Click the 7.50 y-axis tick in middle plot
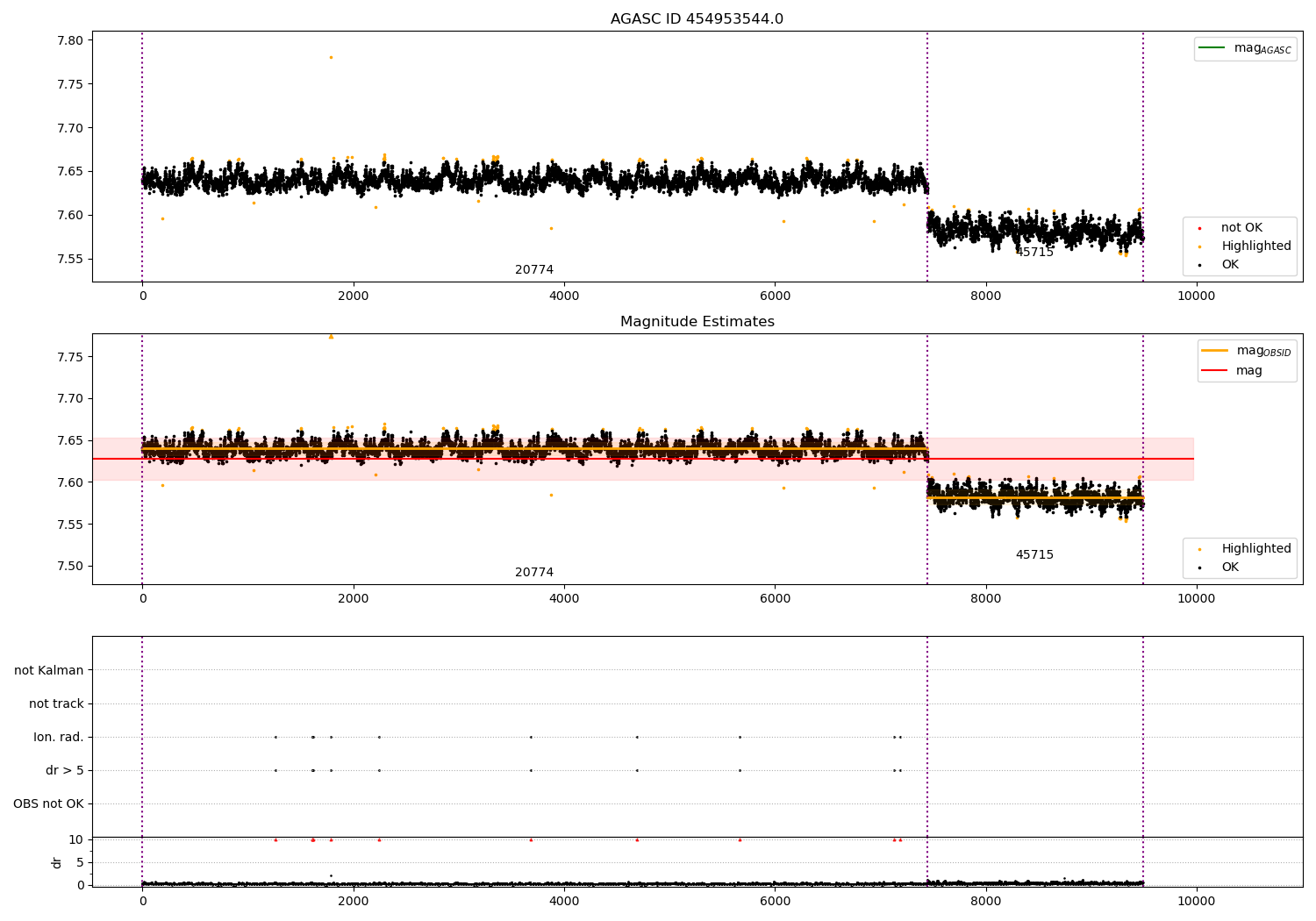Screen dimensions: 1316x921 [70, 567]
